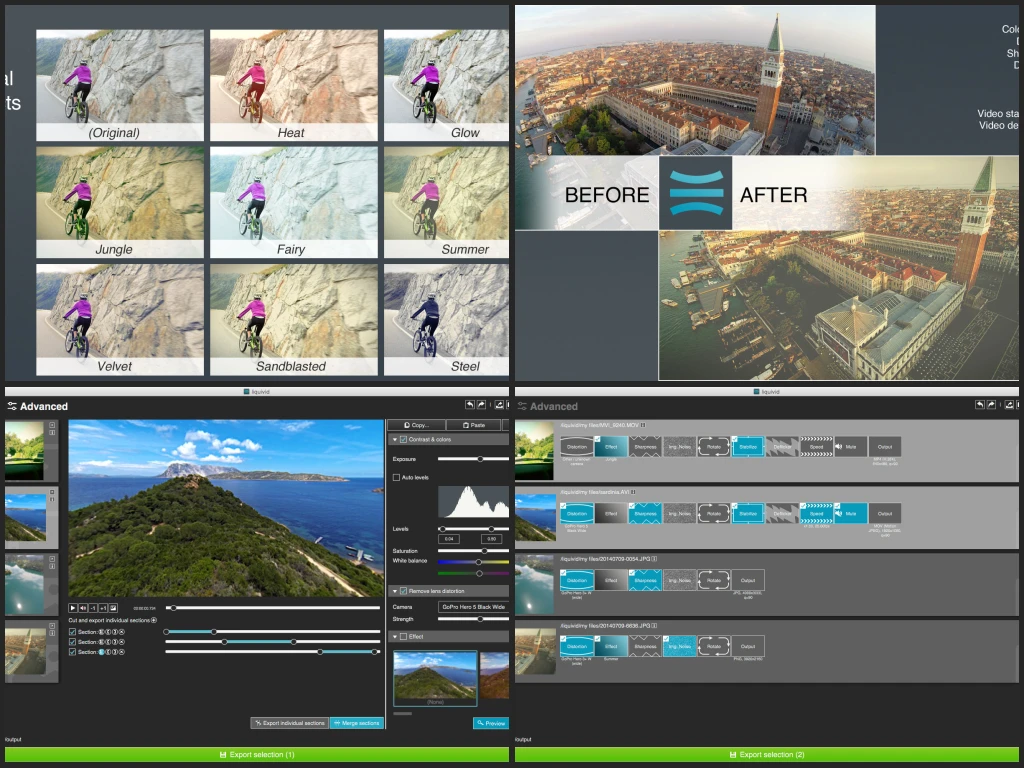The image size is (1024, 768).
Task: Enable the Auto levels checkbox
Action: [397, 478]
